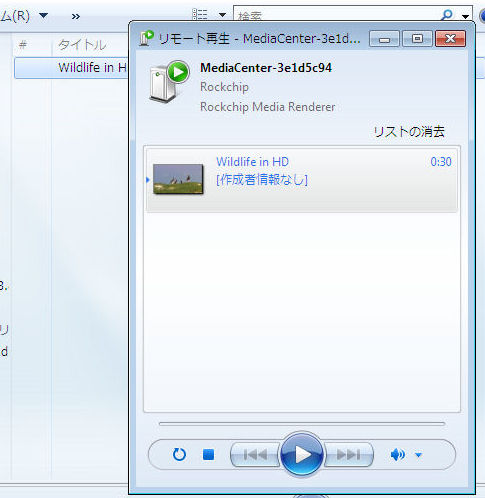Image resolution: width=485 pixels, height=498 pixels.
Task: Click the playback seek bar
Action: tap(302, 424)
